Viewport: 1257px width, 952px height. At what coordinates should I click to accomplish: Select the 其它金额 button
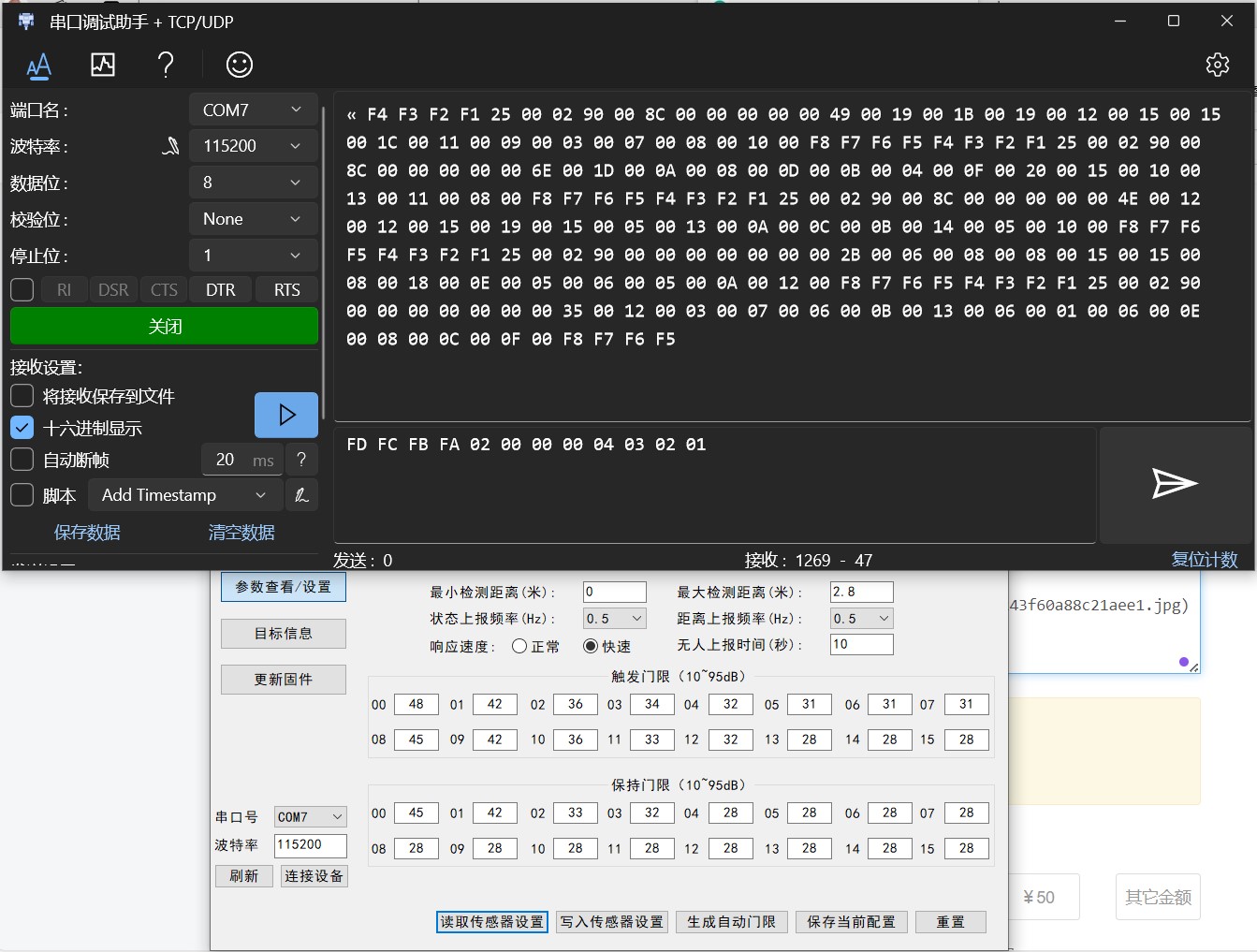[x=1159, y=898]
